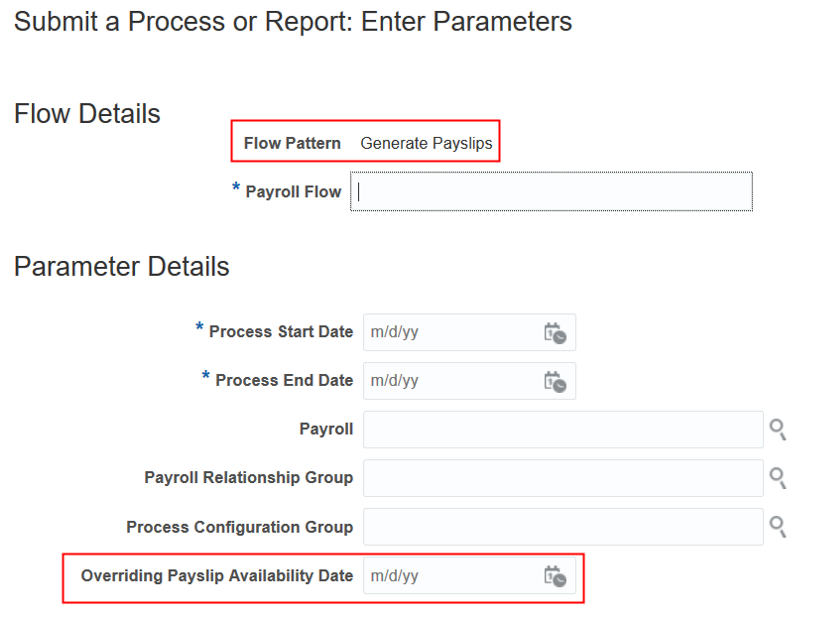The image size is (822, 626).
Task: Focus the Payroll Flow text field
Action: click(x=551, y=192)
